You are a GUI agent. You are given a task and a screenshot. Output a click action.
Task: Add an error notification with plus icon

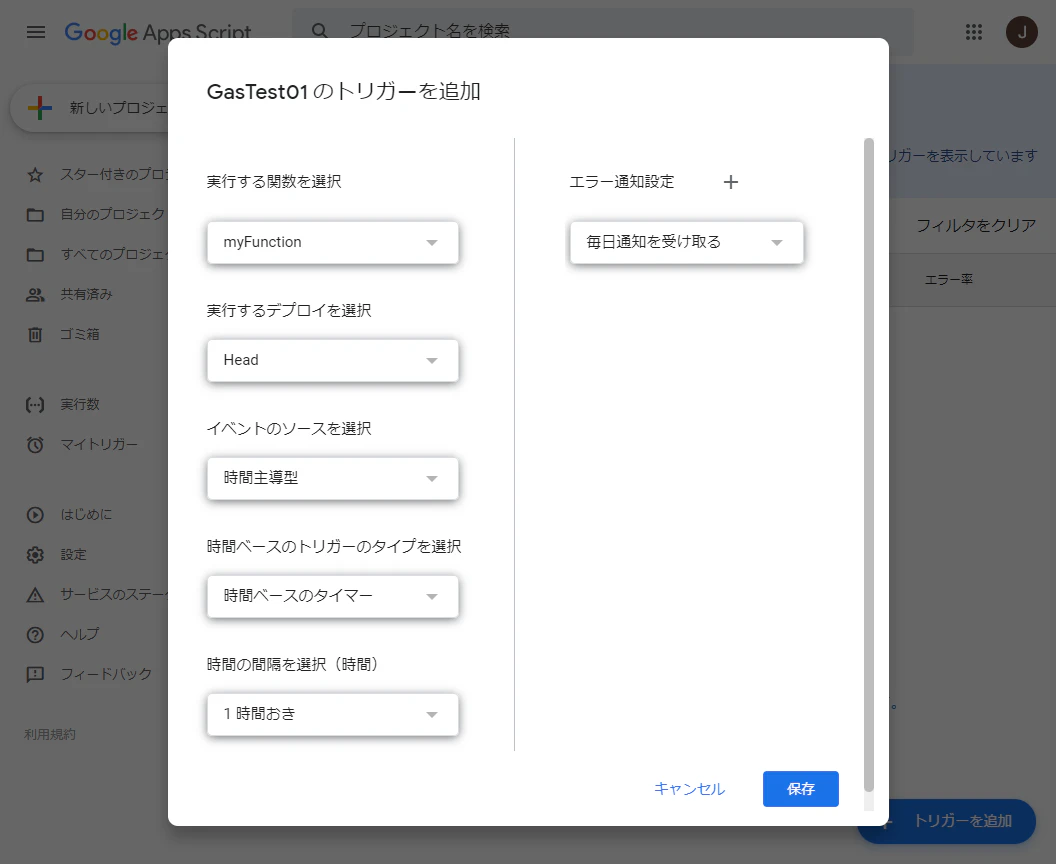[731, 182]
